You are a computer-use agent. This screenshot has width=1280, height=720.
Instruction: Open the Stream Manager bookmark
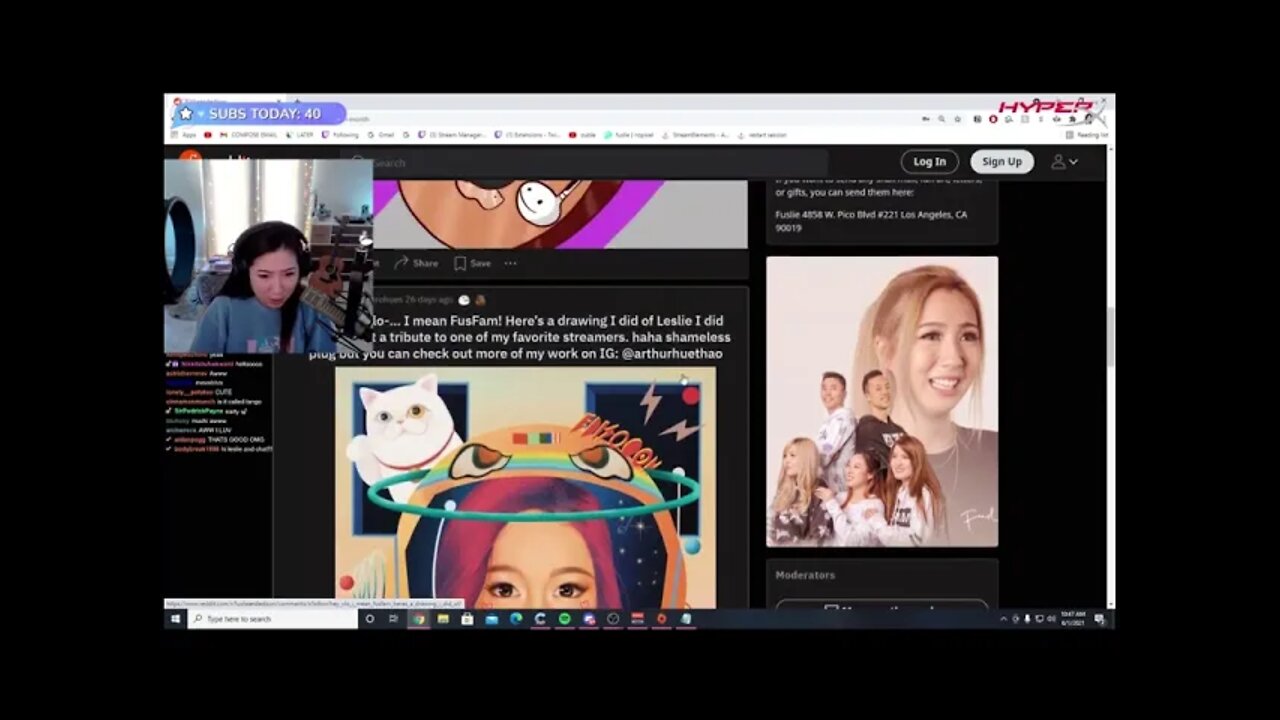tap(453, 134)
